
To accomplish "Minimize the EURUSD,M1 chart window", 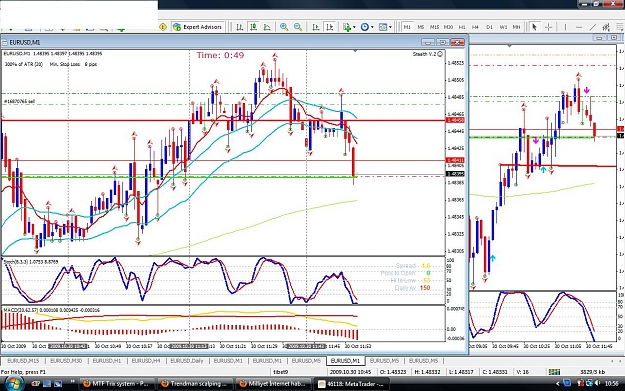I will (428, 42).
